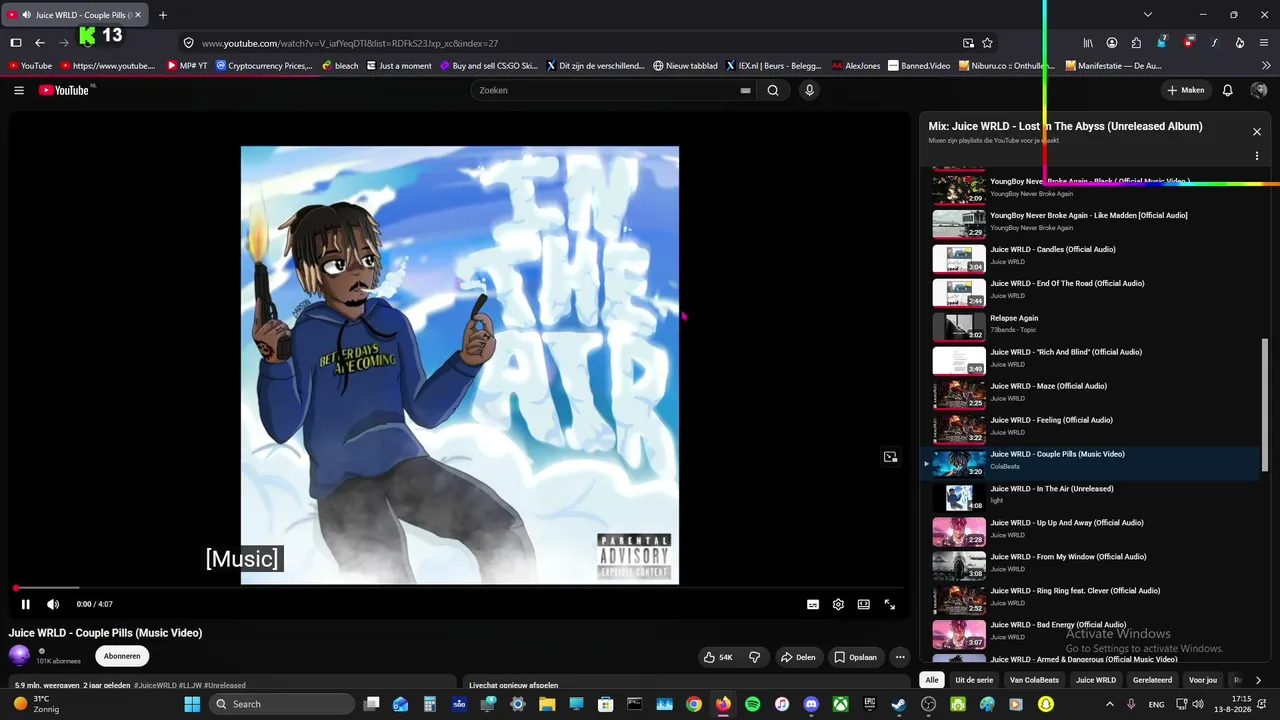Open the Windows Start menu
Screen dimensions: 1280x720
192,704
